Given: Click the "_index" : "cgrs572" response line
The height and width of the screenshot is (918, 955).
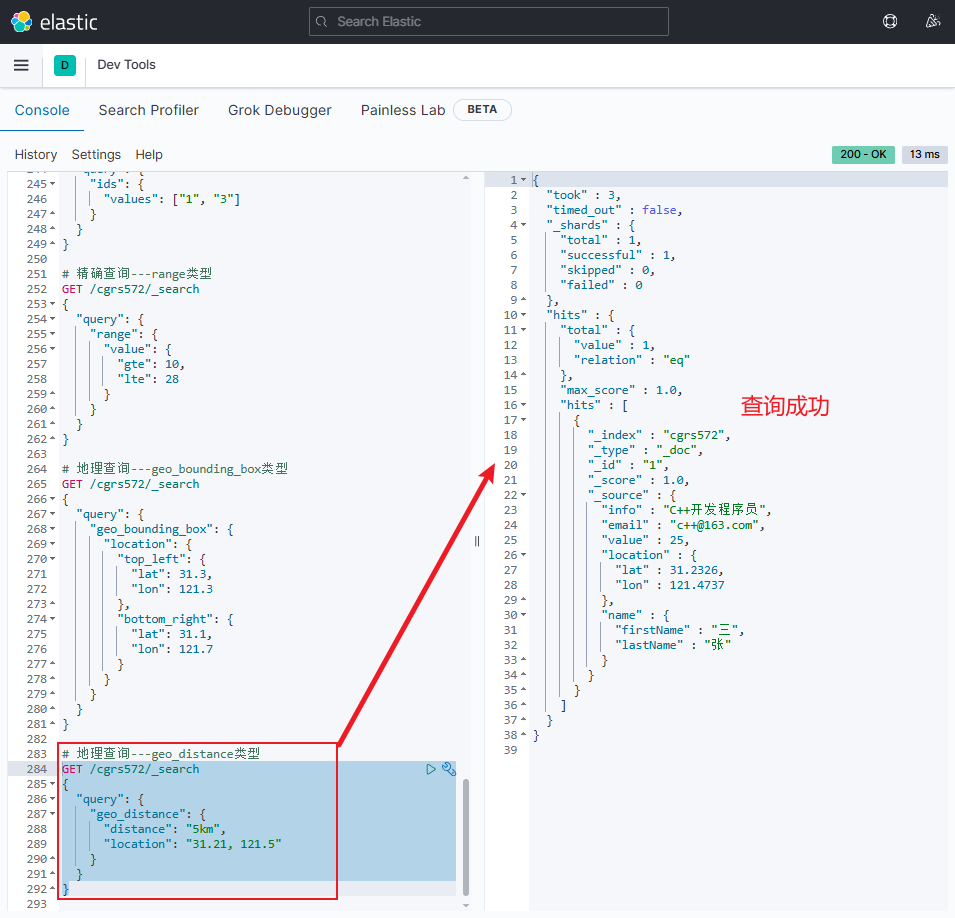Looking at the screenshot, I should 659,435.
